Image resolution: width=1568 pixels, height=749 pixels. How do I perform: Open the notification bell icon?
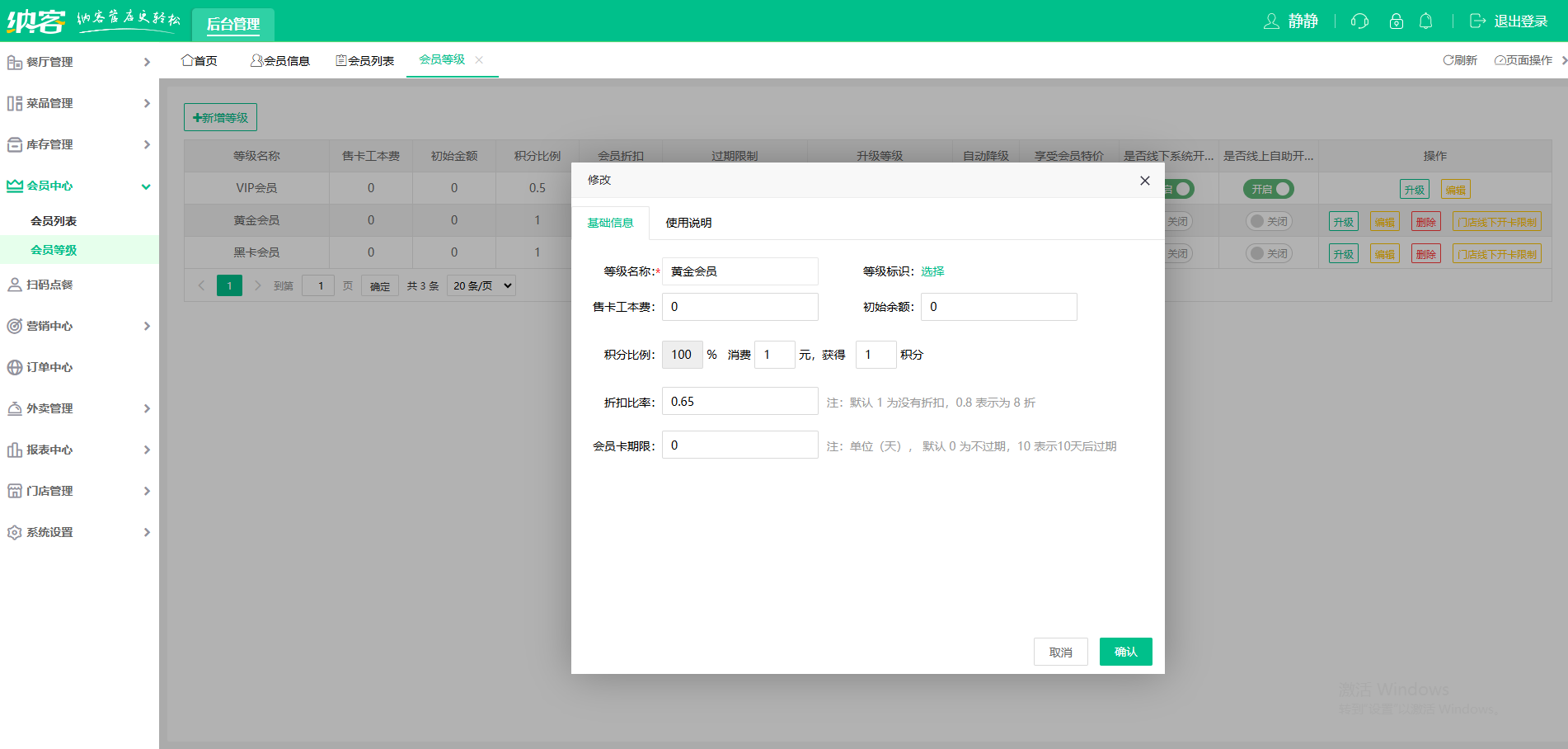click(x=1425, y=21)
